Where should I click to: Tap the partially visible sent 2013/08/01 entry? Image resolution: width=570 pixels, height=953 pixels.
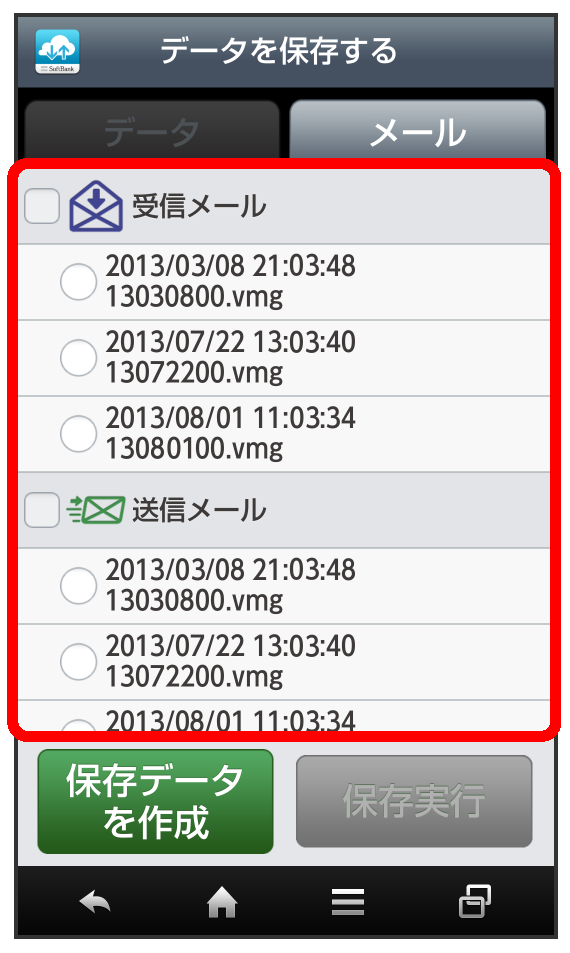point(284,716)
